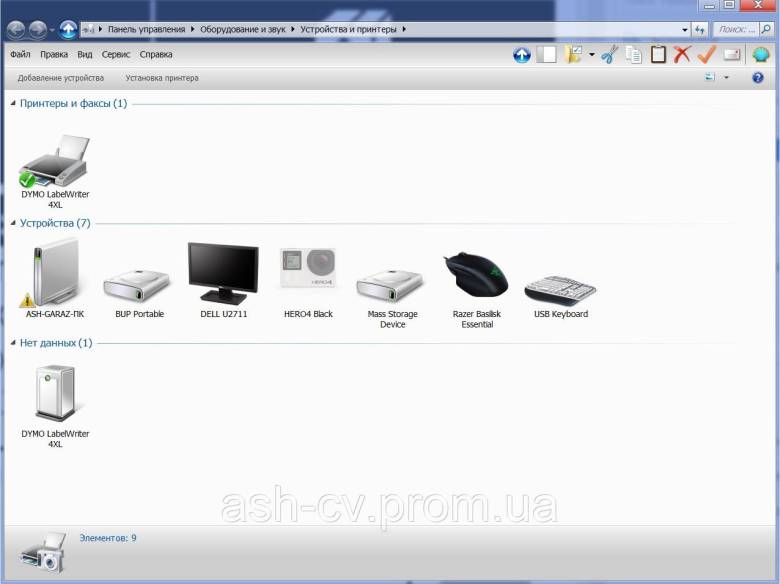This screenshot has width=780, height=584.
Task: Select the HERO4 Black camera
Action: point(308,283)
